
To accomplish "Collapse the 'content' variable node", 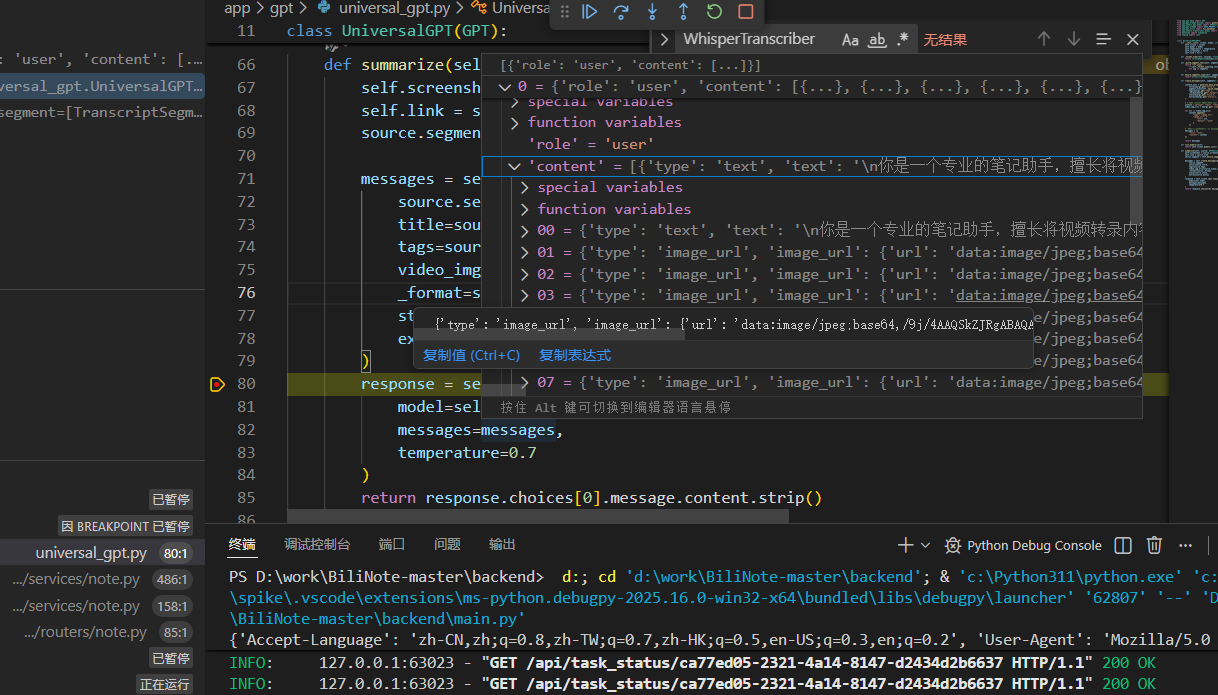I will pyautogui.click(x=514, y=166).
